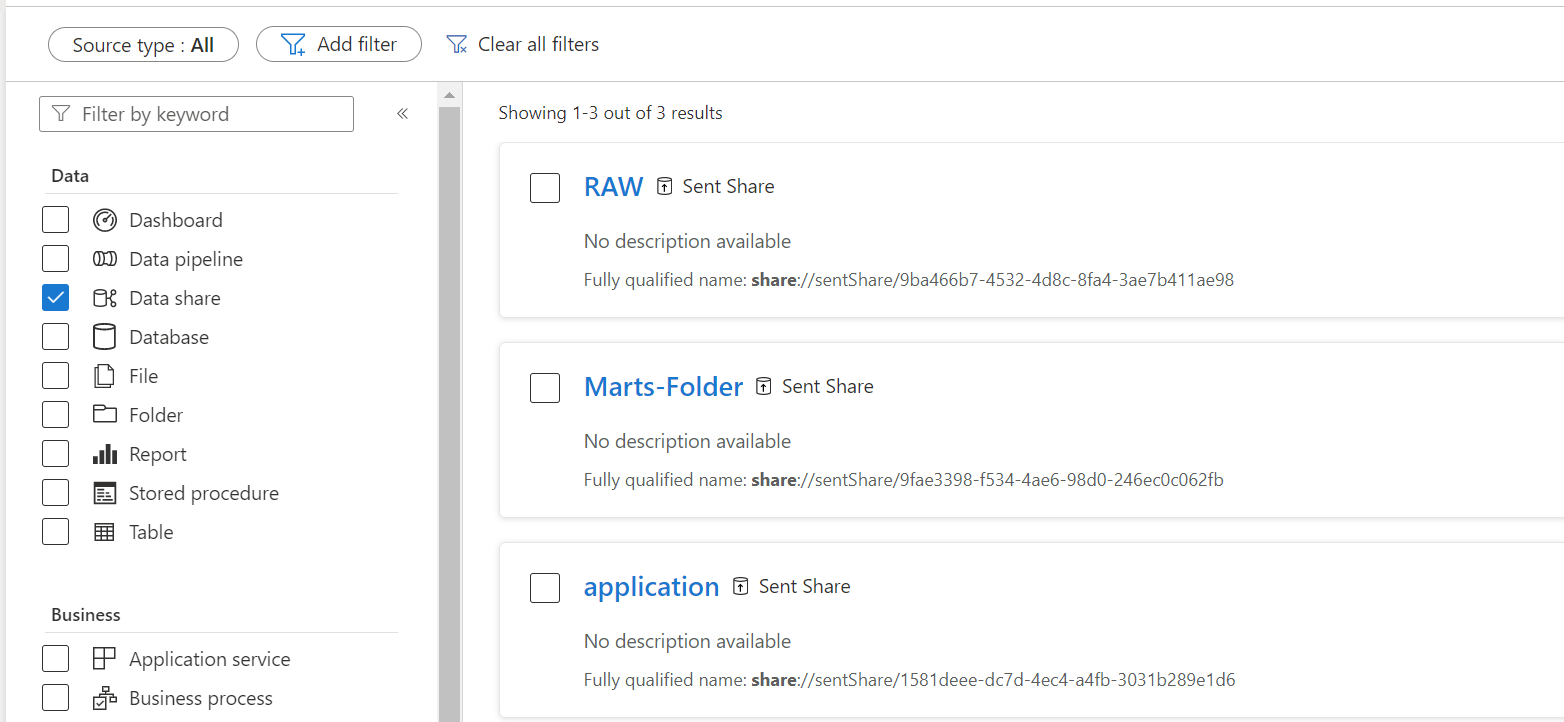Enable the Stored procedure checkbox
Screen dimensions: 1564x722
pyautogui.click(x=56, y=493)
